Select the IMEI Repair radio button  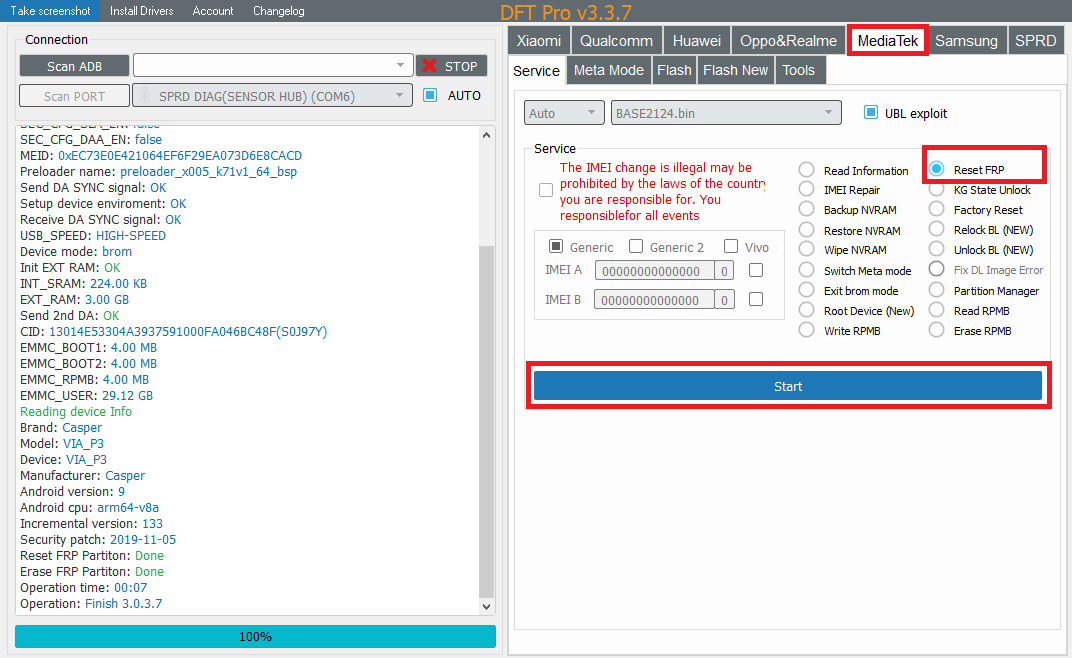tap(807, 189)
